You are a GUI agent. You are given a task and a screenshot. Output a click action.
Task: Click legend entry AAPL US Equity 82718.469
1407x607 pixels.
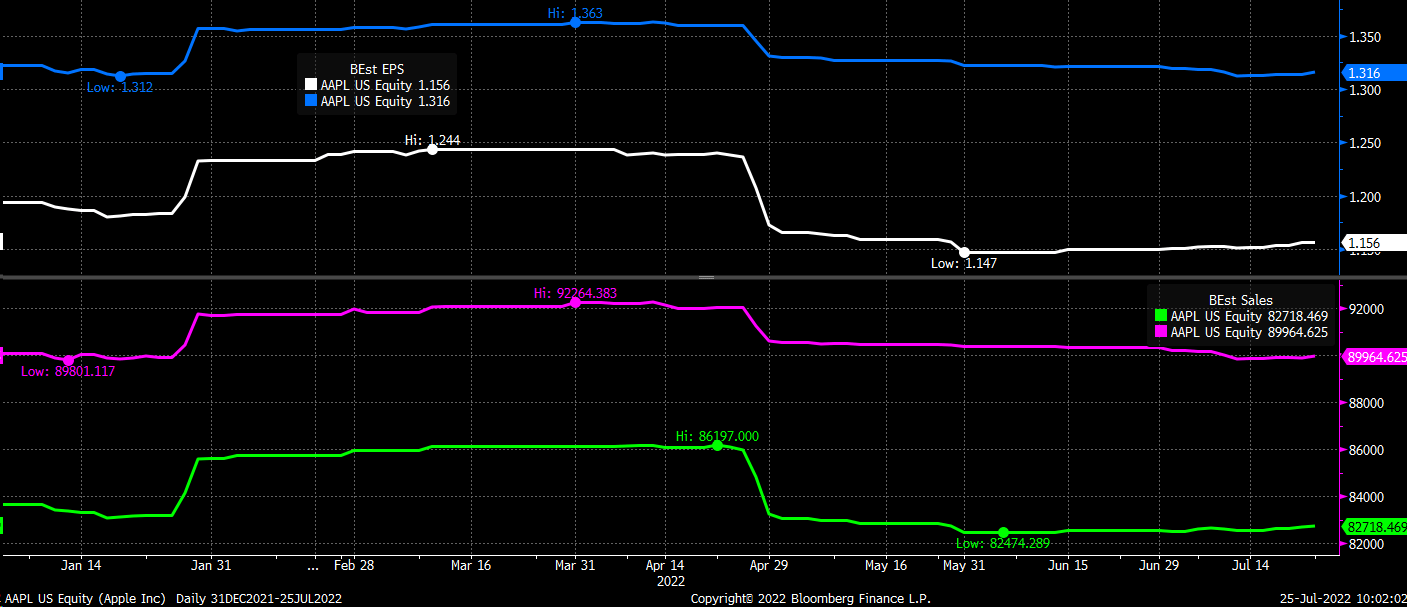1242,316
